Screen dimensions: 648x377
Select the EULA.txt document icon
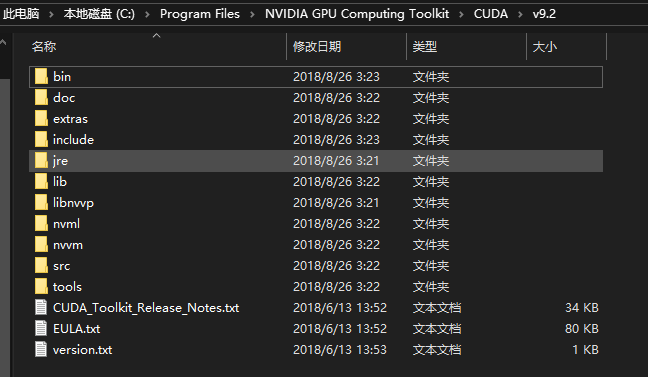point(41,329)
